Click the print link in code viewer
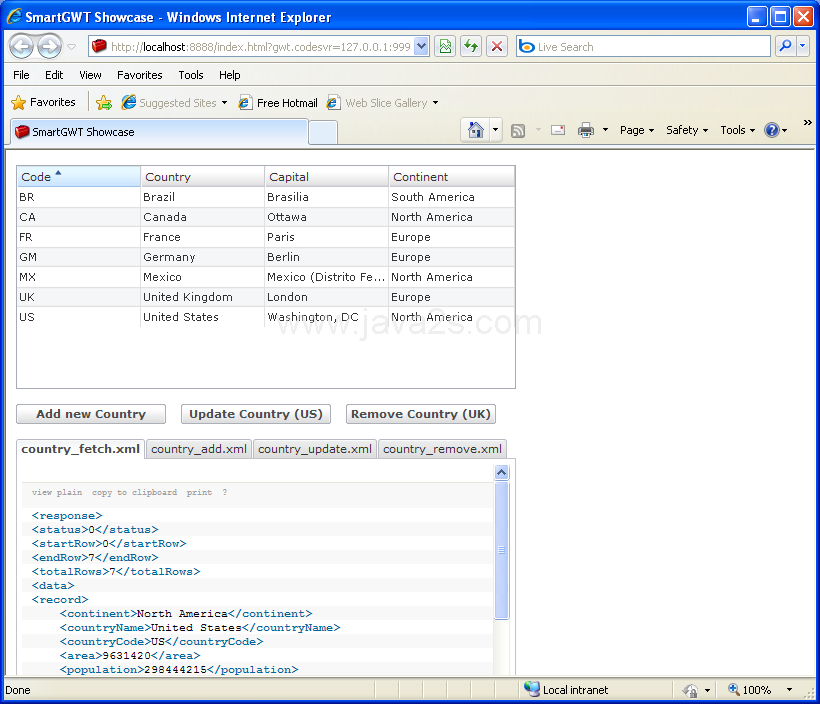Viewport: 820px width, 704px height. click(x=199, y=492)
